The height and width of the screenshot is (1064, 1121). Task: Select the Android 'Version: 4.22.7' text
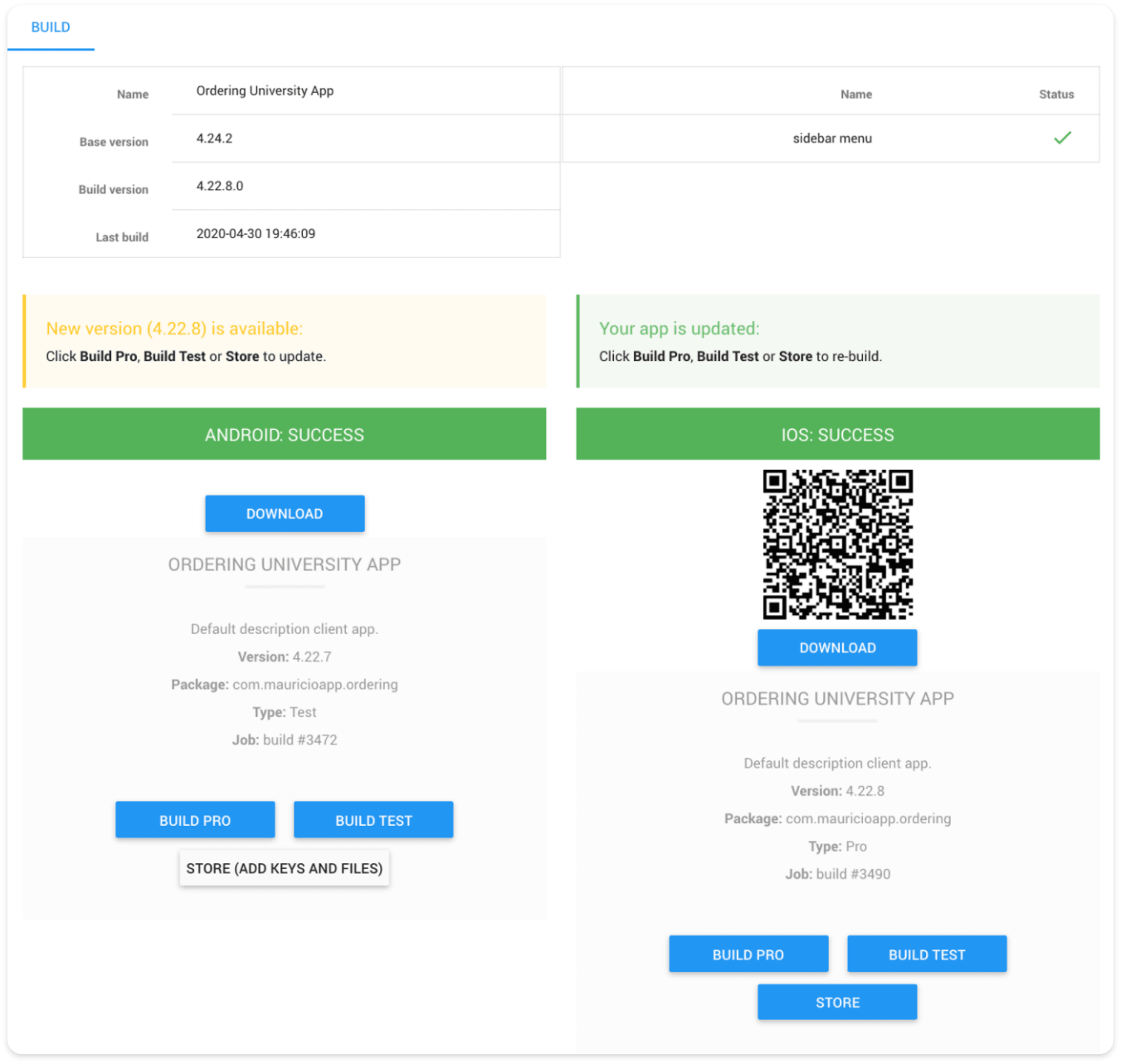[285, 656]
